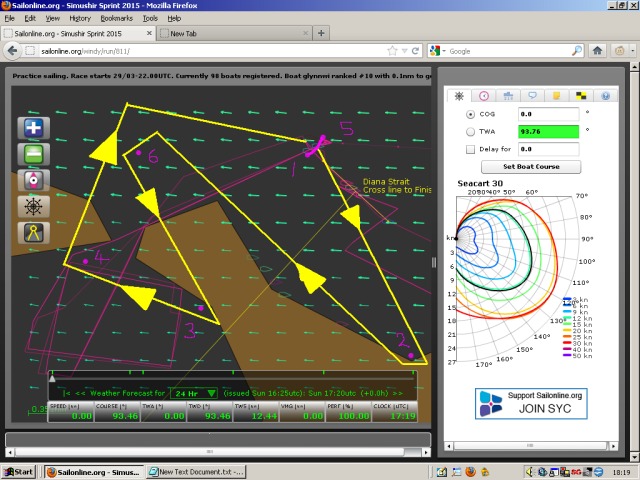Click the blue round tray icon beside clock
Viewport: 640px width, 480px height.
598,472
